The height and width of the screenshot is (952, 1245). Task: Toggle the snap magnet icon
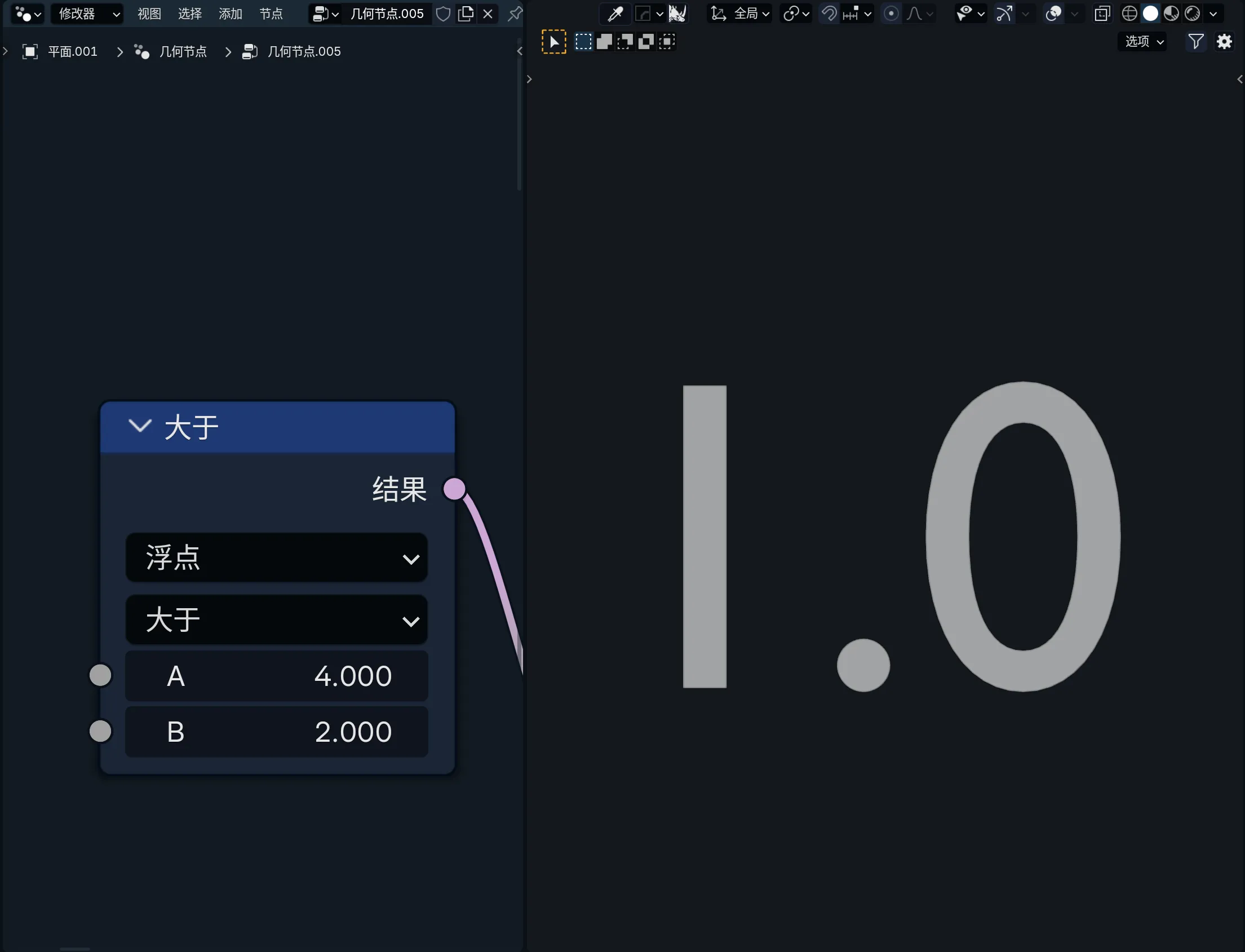pos(829,14)
